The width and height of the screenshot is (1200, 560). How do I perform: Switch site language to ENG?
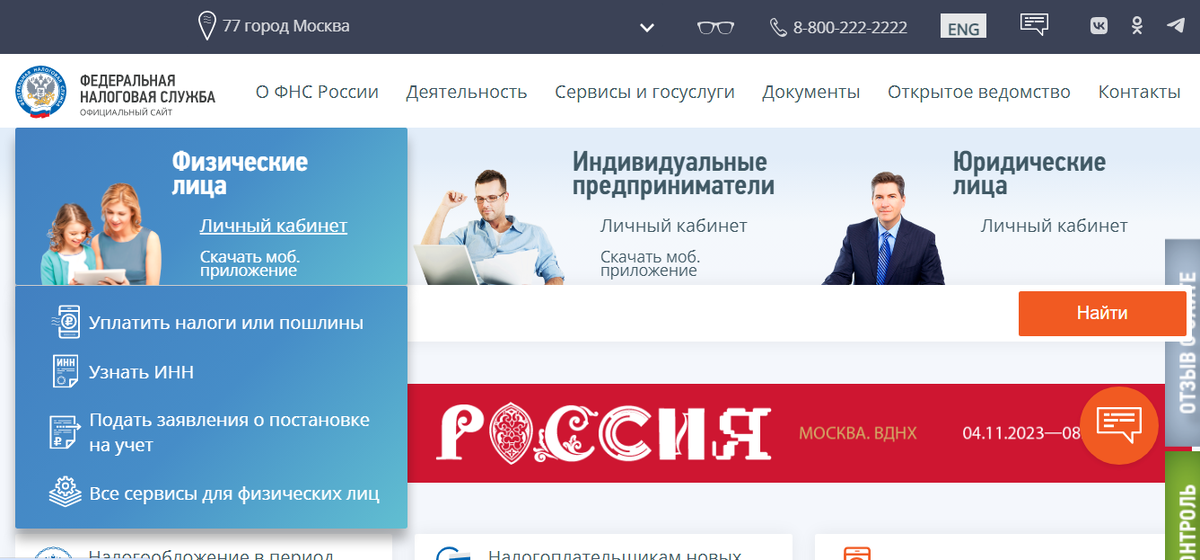click(x=964, y=27)
